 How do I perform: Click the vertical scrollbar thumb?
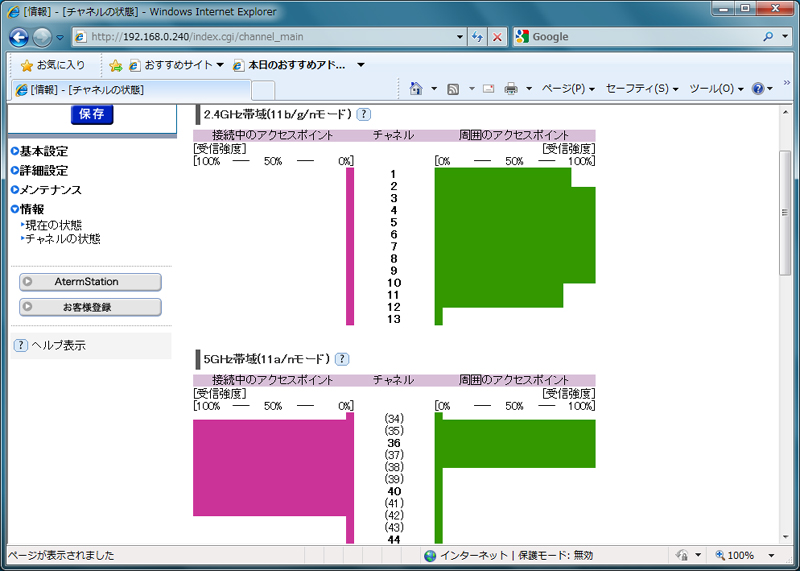click(786, 213)
